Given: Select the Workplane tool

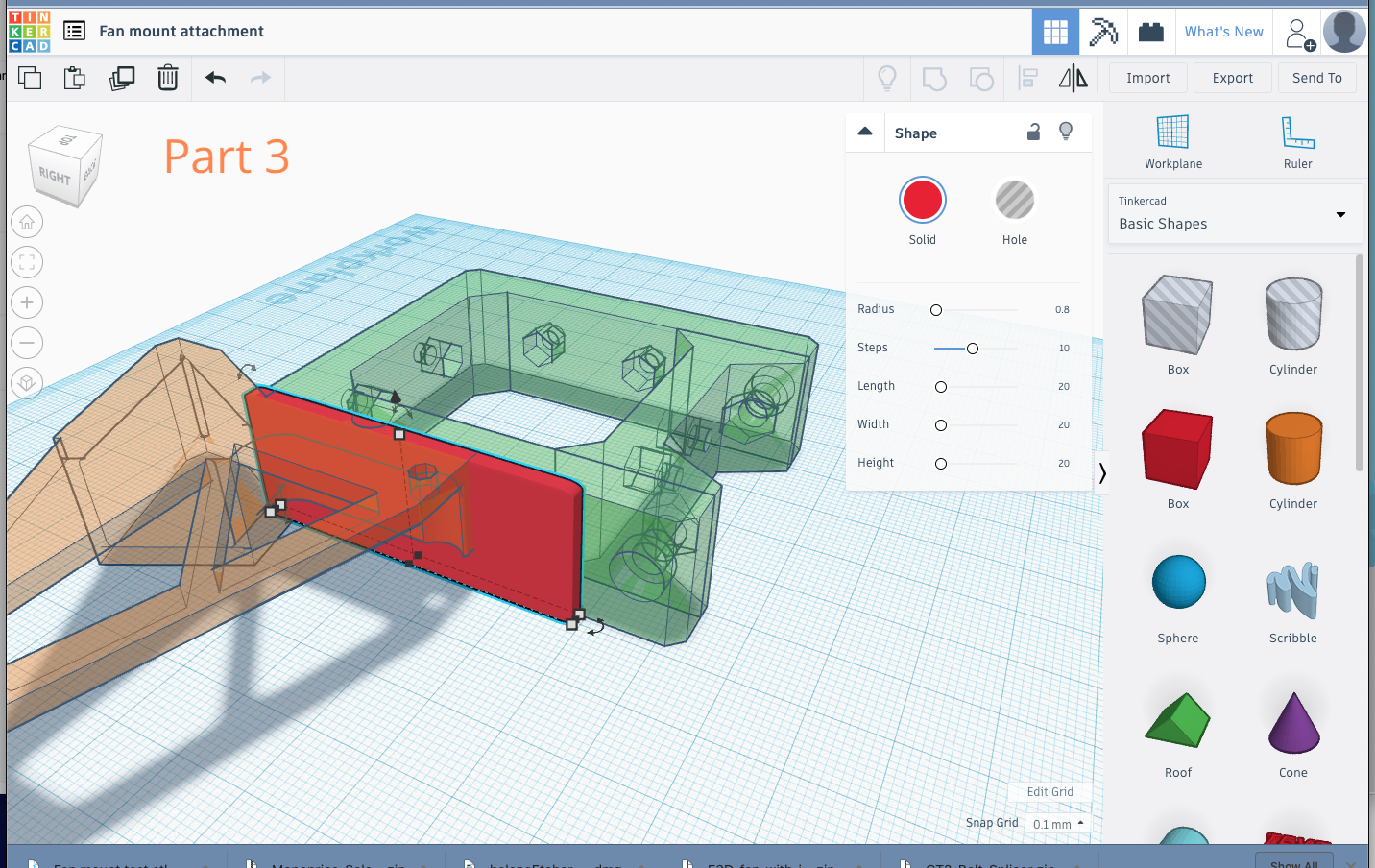Looking at the screenshot, I should click(x=1173, y=142).
